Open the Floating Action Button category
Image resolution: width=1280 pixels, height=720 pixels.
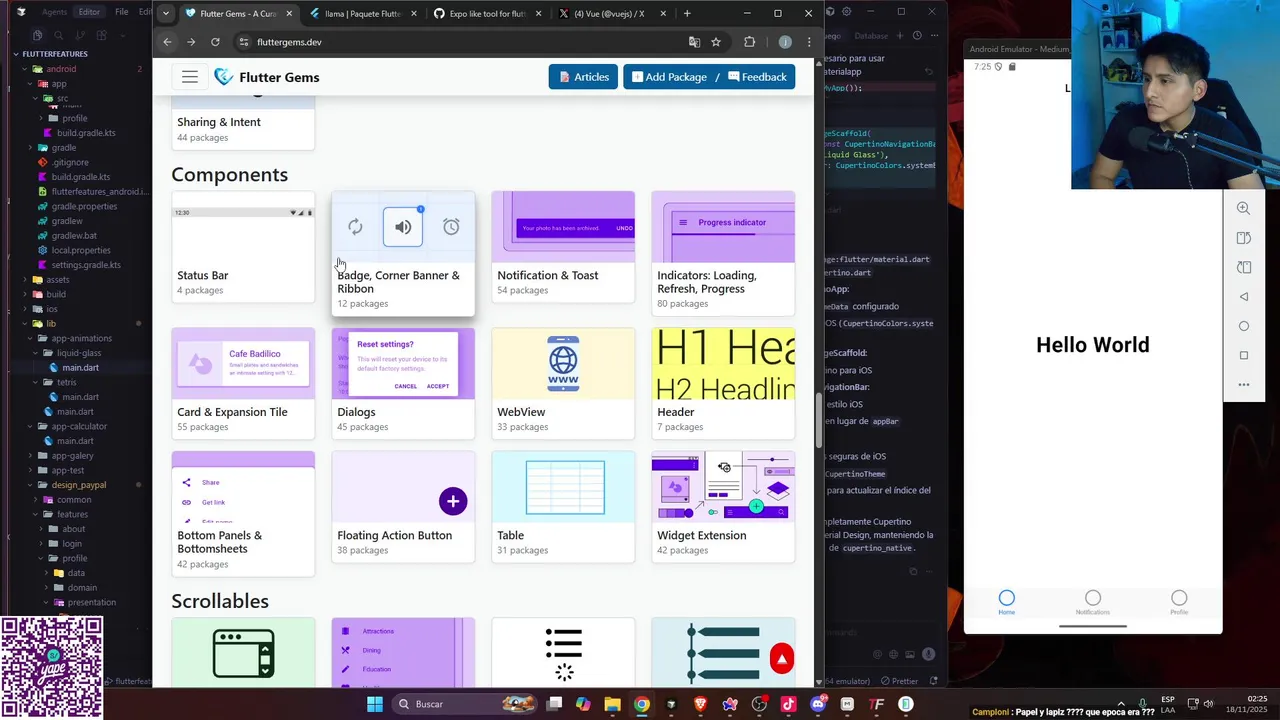(403, 507)
